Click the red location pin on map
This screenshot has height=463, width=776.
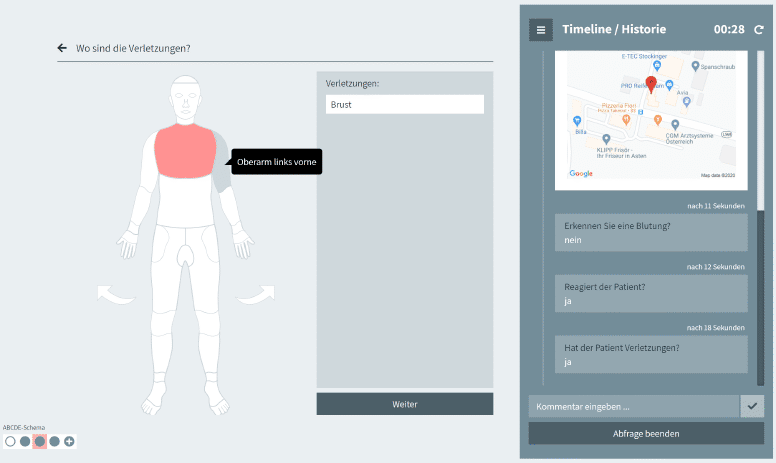tap(651, 84)
